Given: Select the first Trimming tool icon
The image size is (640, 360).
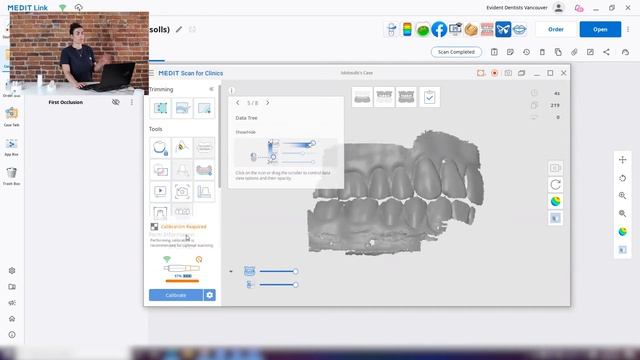Looking at the screenshot, I should (x=160, y=108).
